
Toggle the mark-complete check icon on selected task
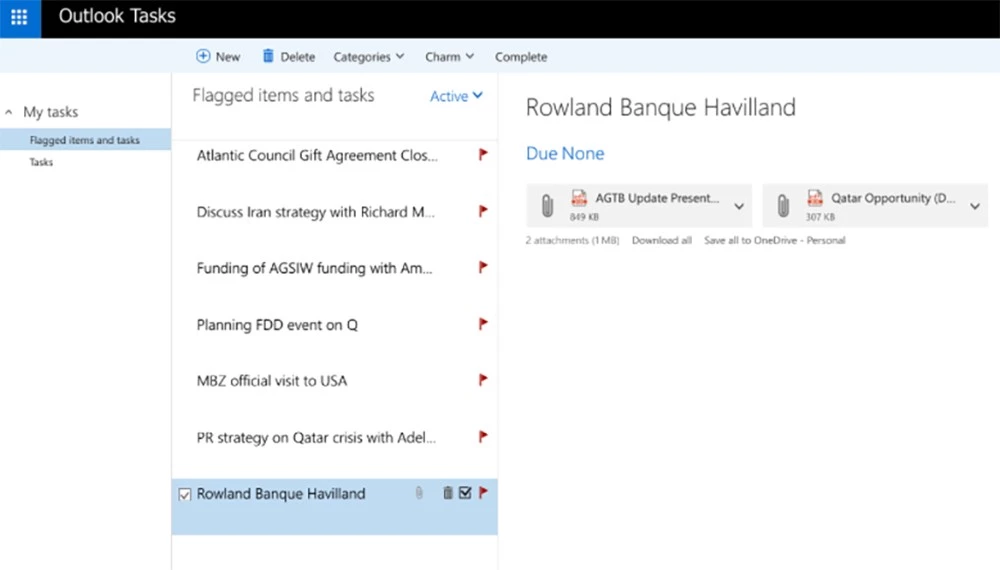465,493
